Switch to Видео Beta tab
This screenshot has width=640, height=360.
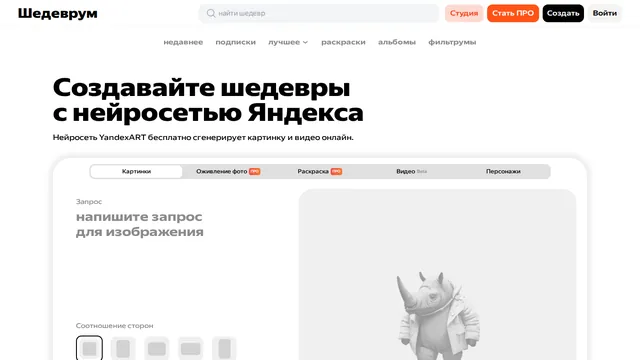[411, 171]
